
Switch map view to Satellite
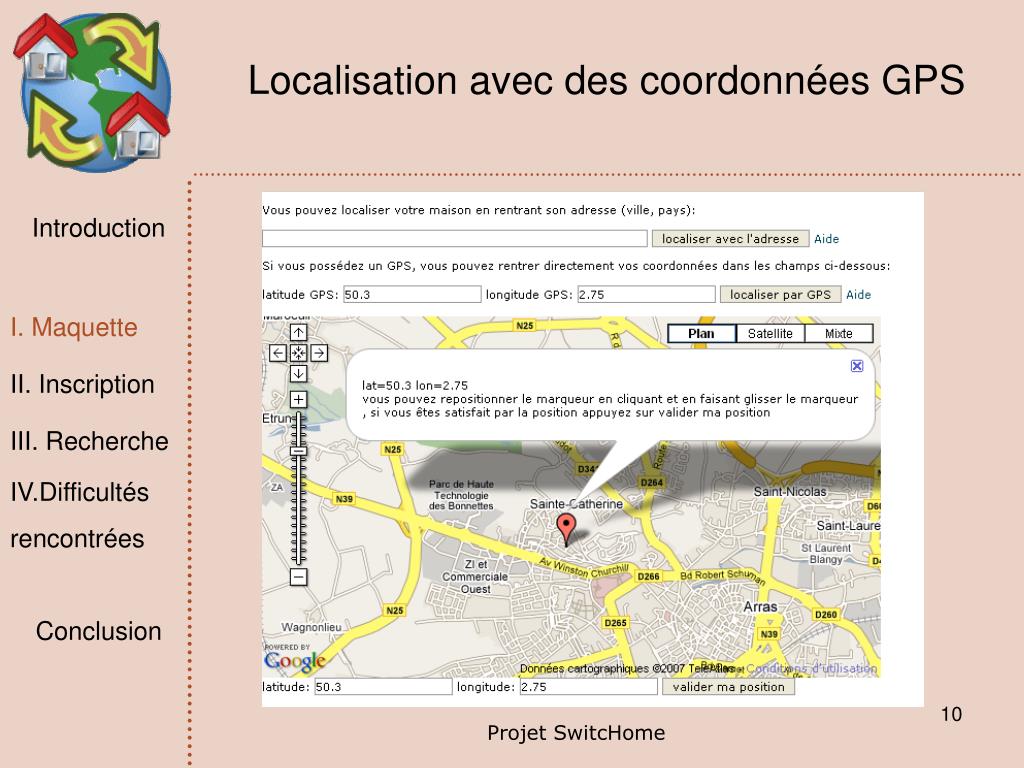tap(770, 334)
